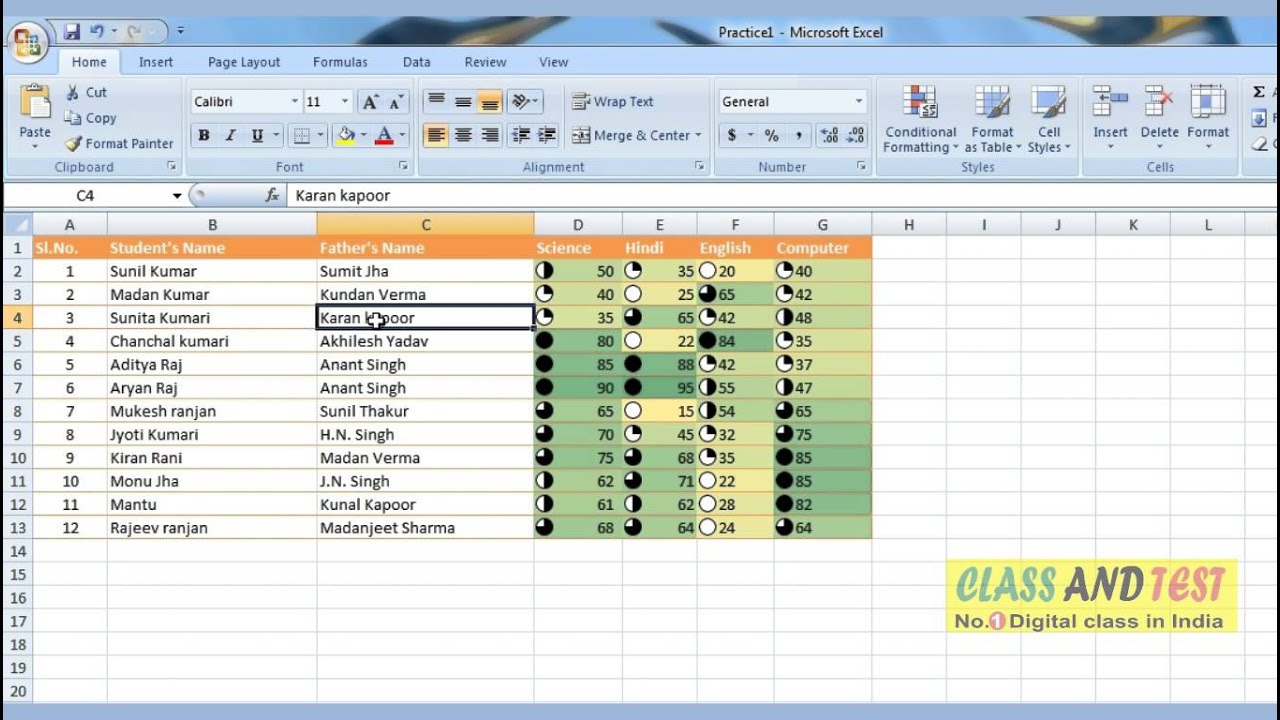
Task: Open the Office Button menu
Action: click(27, 42)
